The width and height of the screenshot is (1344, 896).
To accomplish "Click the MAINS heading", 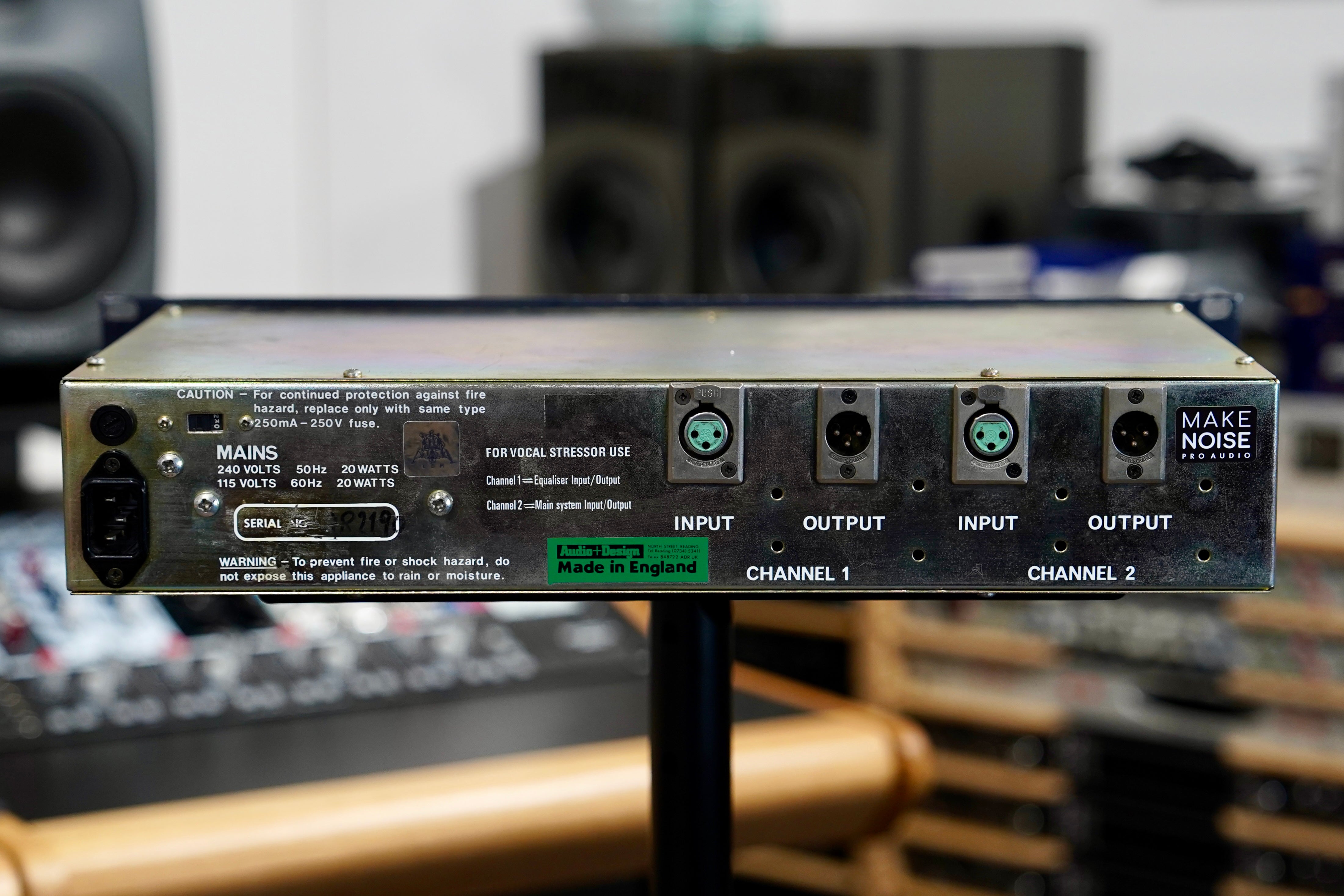I will coord(247,452).
